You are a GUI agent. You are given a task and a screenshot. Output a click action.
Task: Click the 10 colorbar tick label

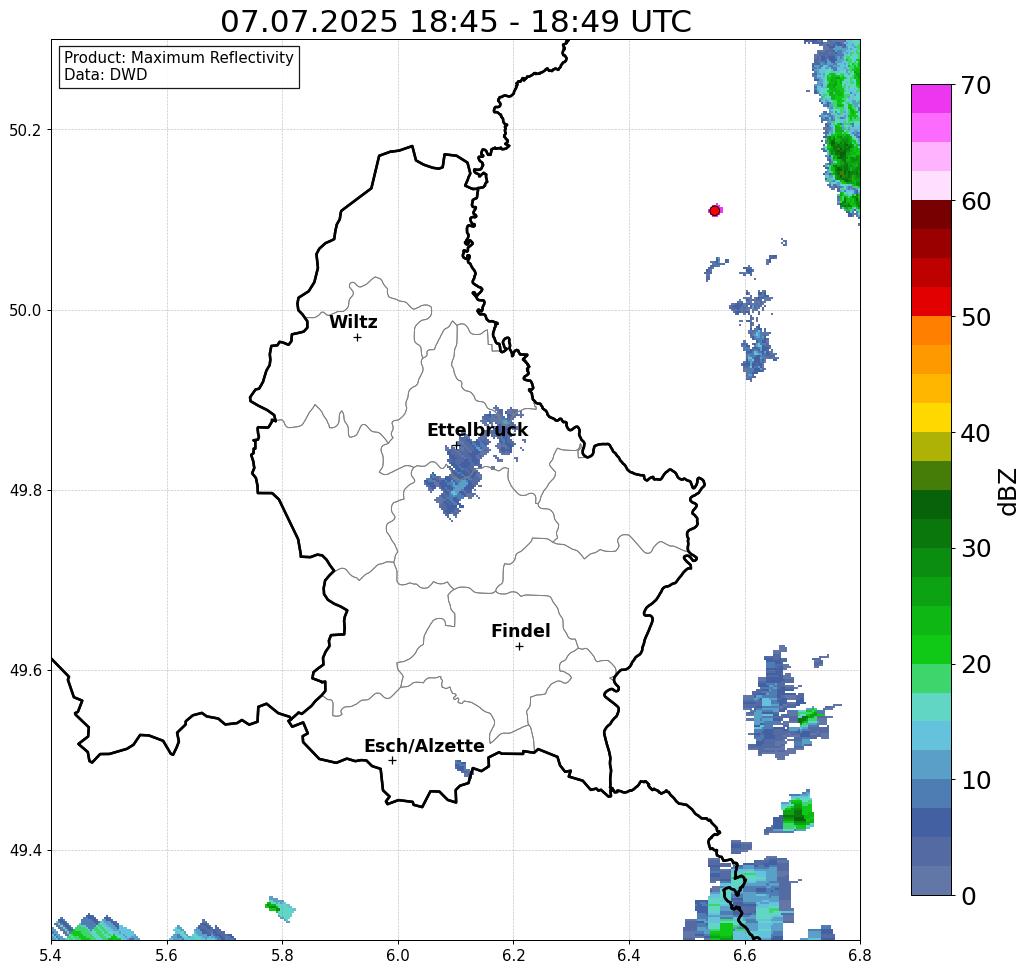[976, 780]
